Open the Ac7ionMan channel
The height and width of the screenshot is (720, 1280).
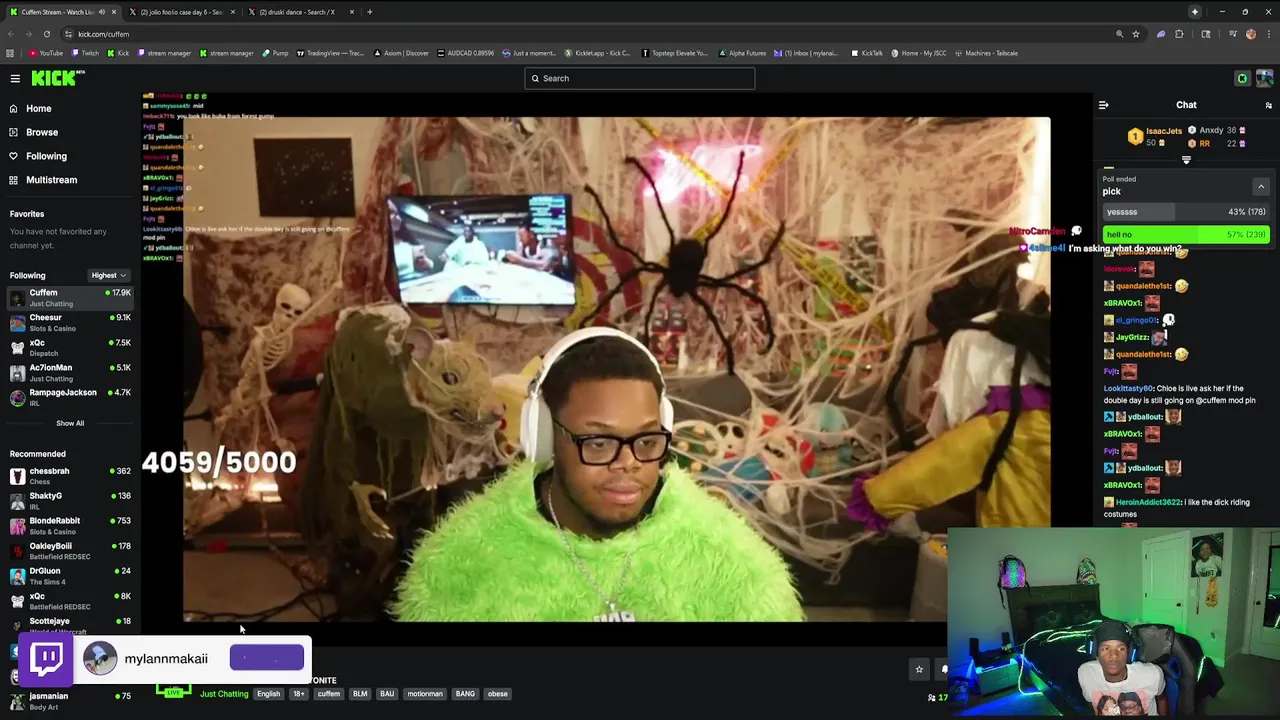[x=70, y=372]
